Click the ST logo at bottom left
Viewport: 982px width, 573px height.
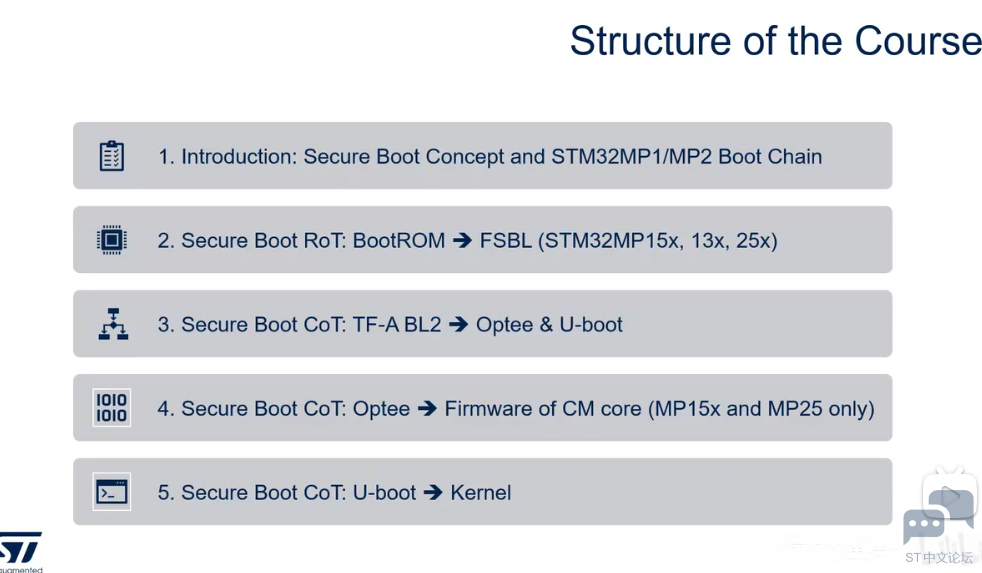pyautogui.click(x=20, y=552)
